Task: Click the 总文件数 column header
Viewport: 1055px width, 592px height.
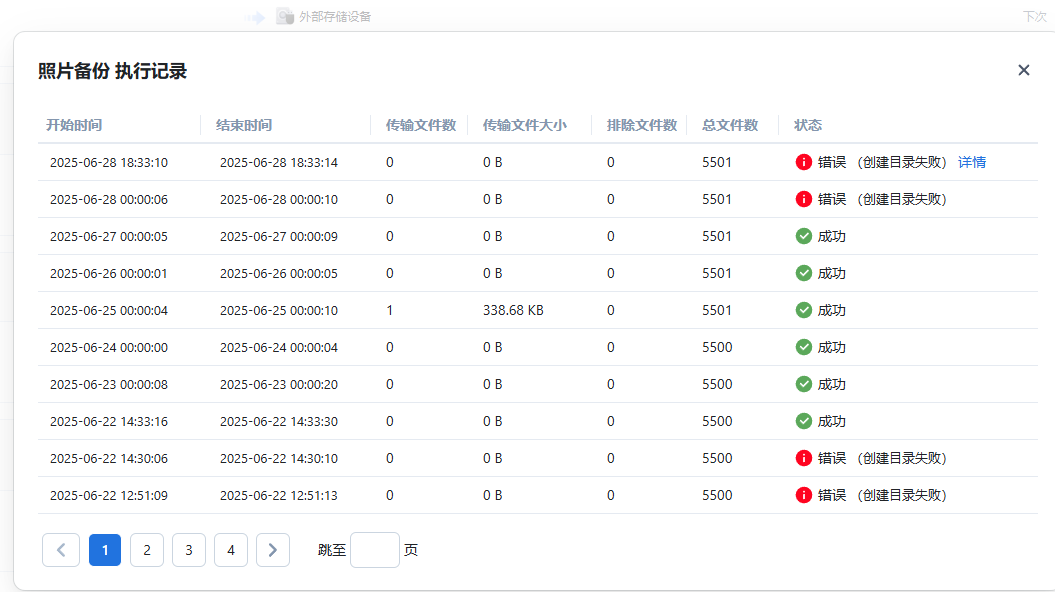Action: point(730,125)
